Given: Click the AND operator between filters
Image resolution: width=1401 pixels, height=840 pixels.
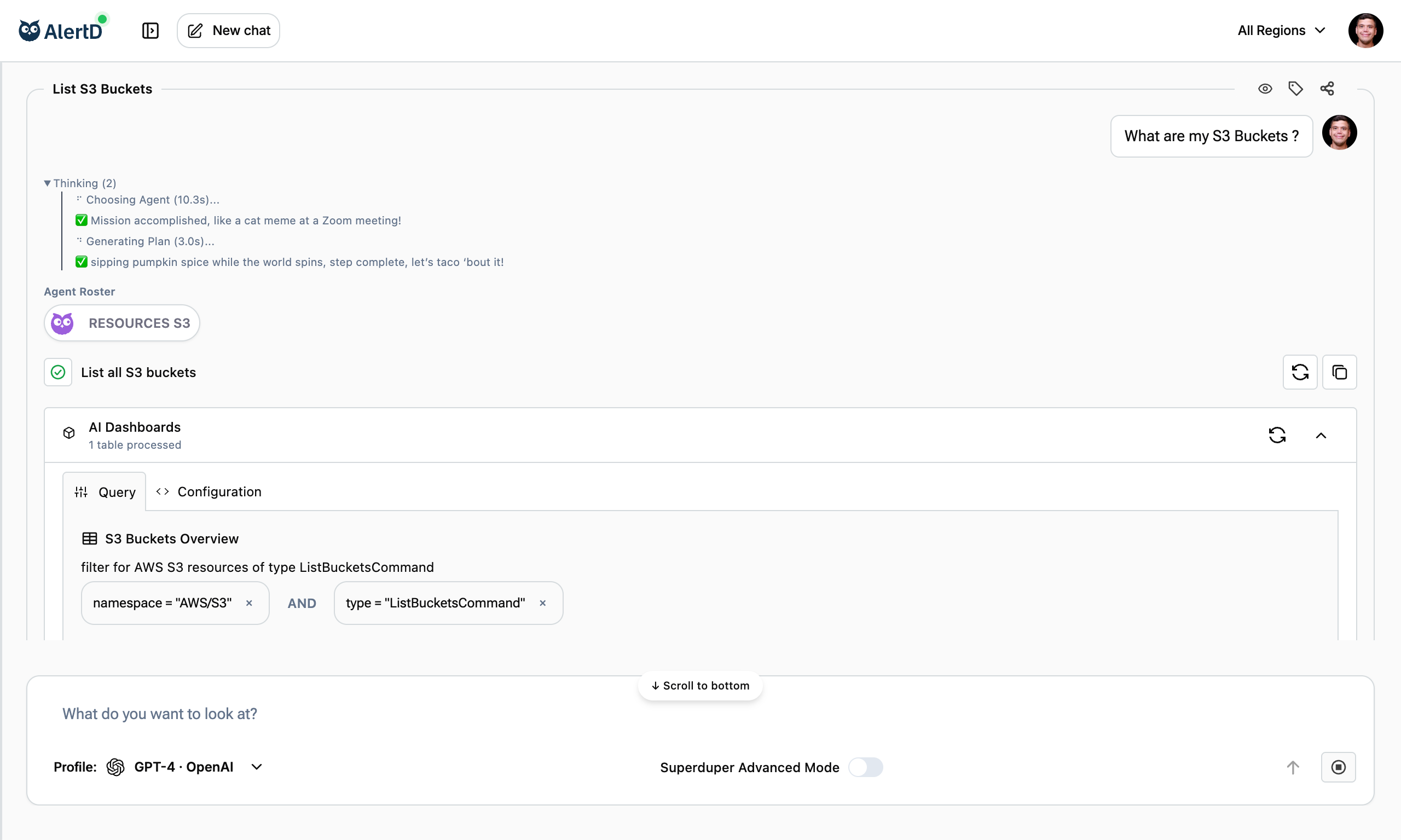Looking at the screenshot, I should pyautogui.click(x=302, y=604).
